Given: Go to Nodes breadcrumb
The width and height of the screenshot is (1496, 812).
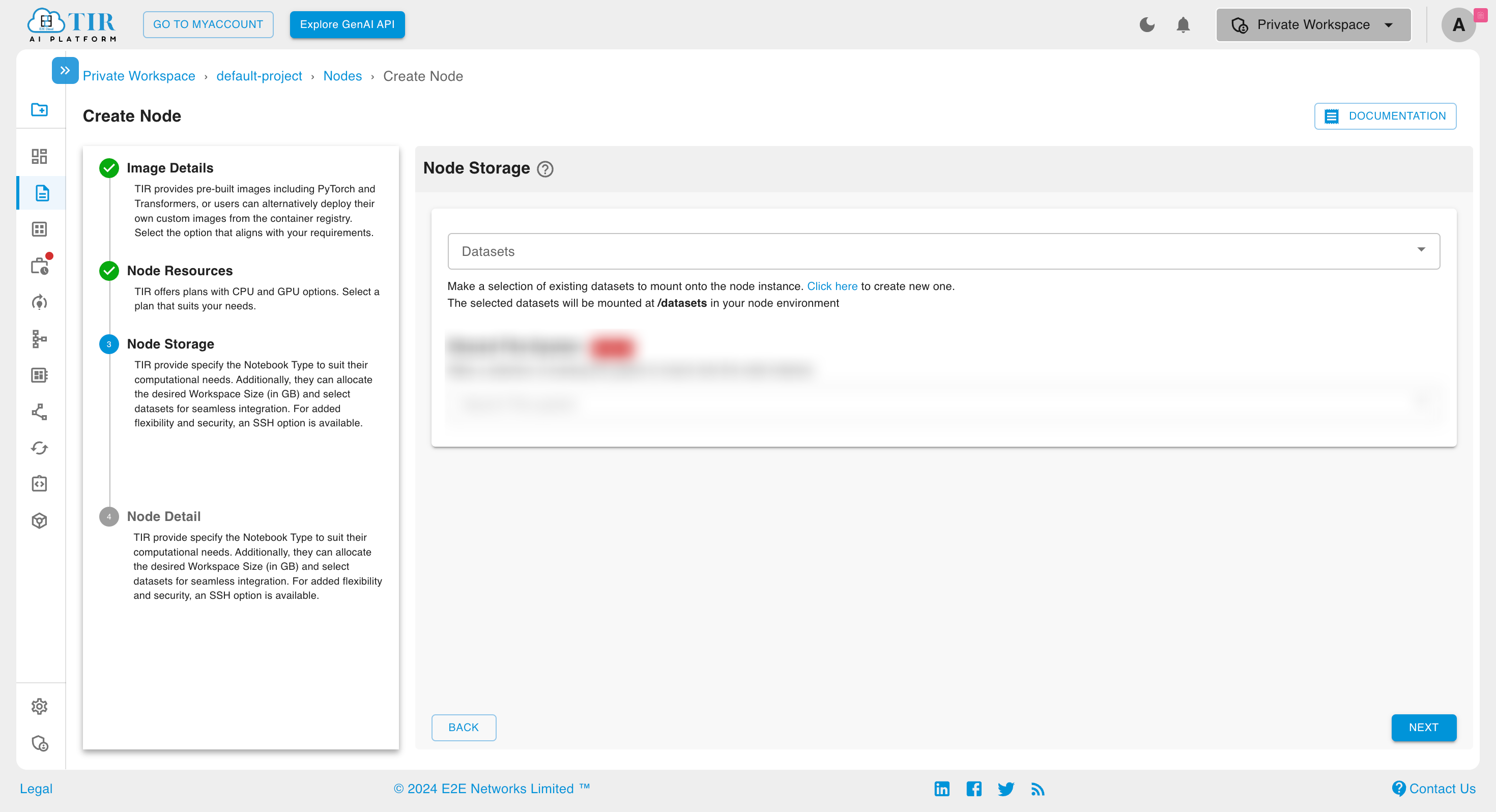Looking at the screenshot, I should coord(342,76).
